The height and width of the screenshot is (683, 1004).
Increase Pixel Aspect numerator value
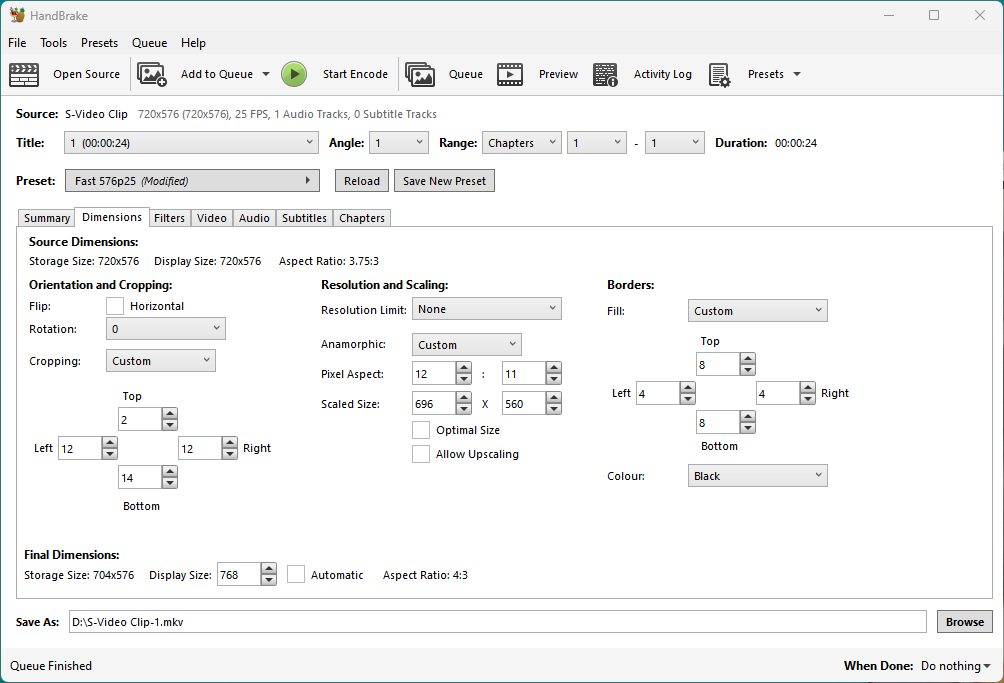tap(464, 368)
